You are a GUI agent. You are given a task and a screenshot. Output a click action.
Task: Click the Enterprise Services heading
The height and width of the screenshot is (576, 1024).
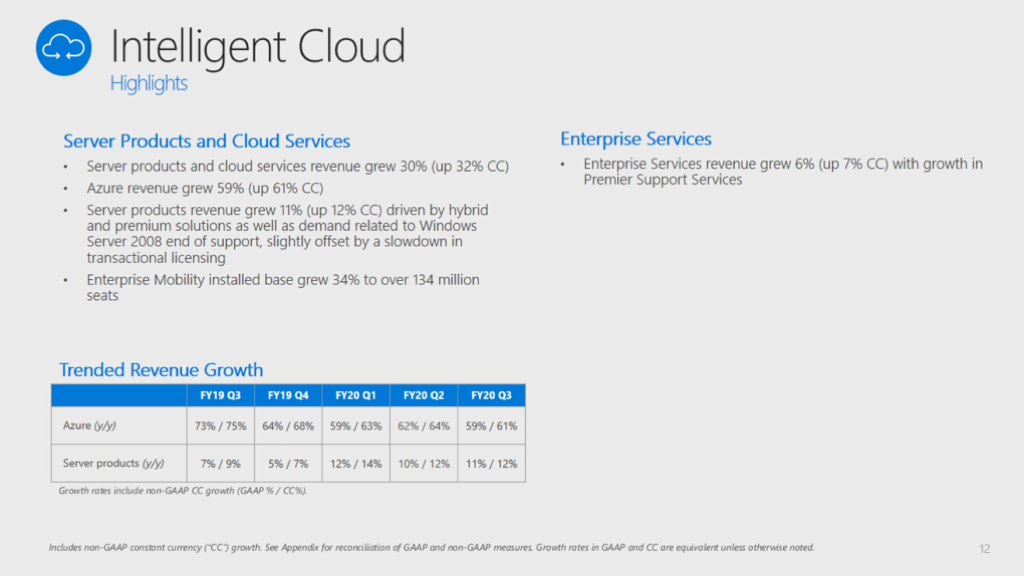pyautogui.click(x=636, y=139)
